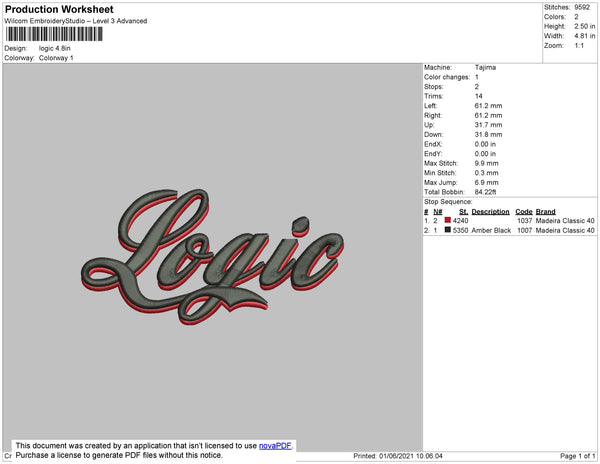Select the Height value 2.50 in

(x=585, y=26)
